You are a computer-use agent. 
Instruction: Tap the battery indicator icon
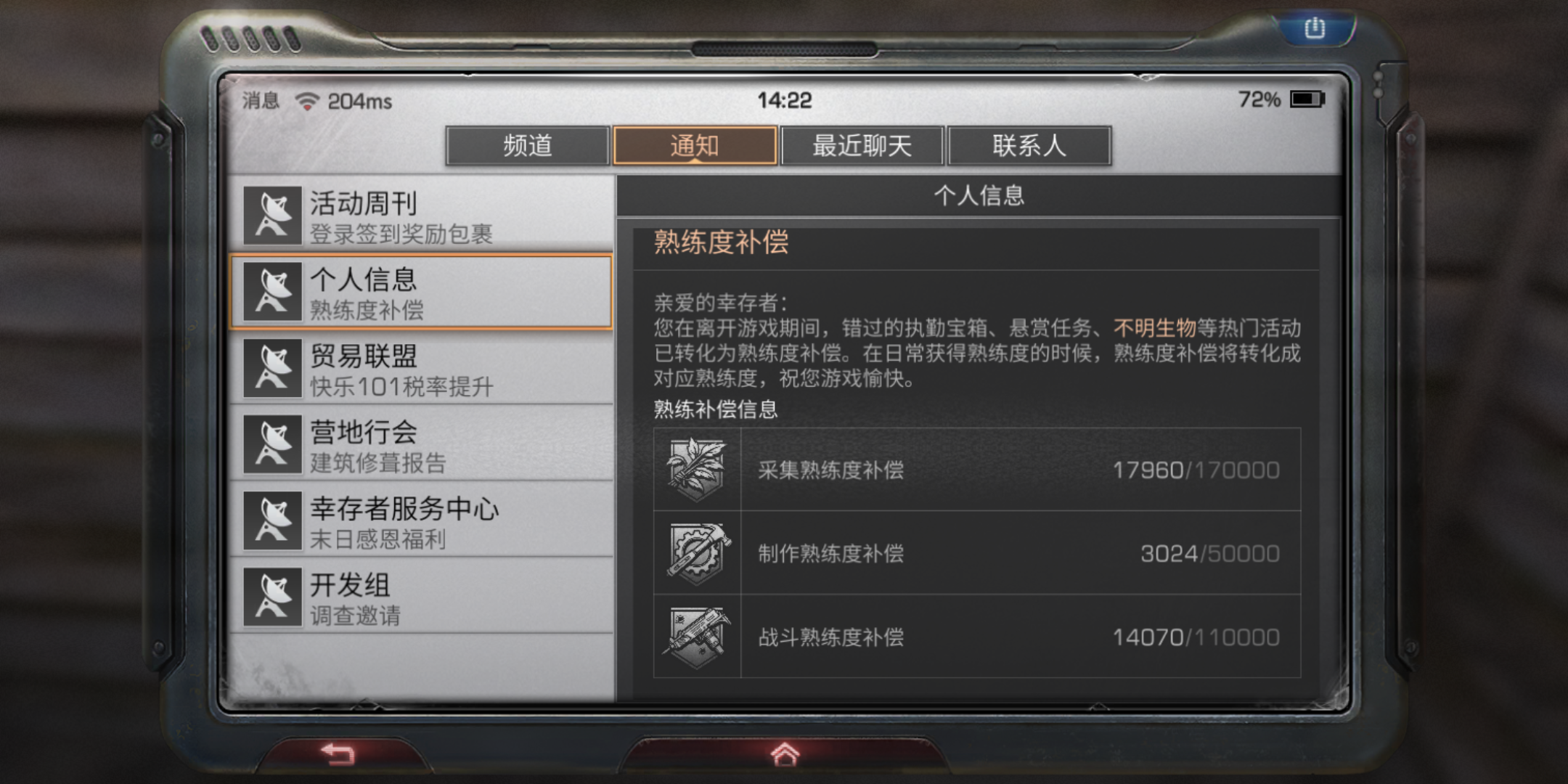point(1307,99)
